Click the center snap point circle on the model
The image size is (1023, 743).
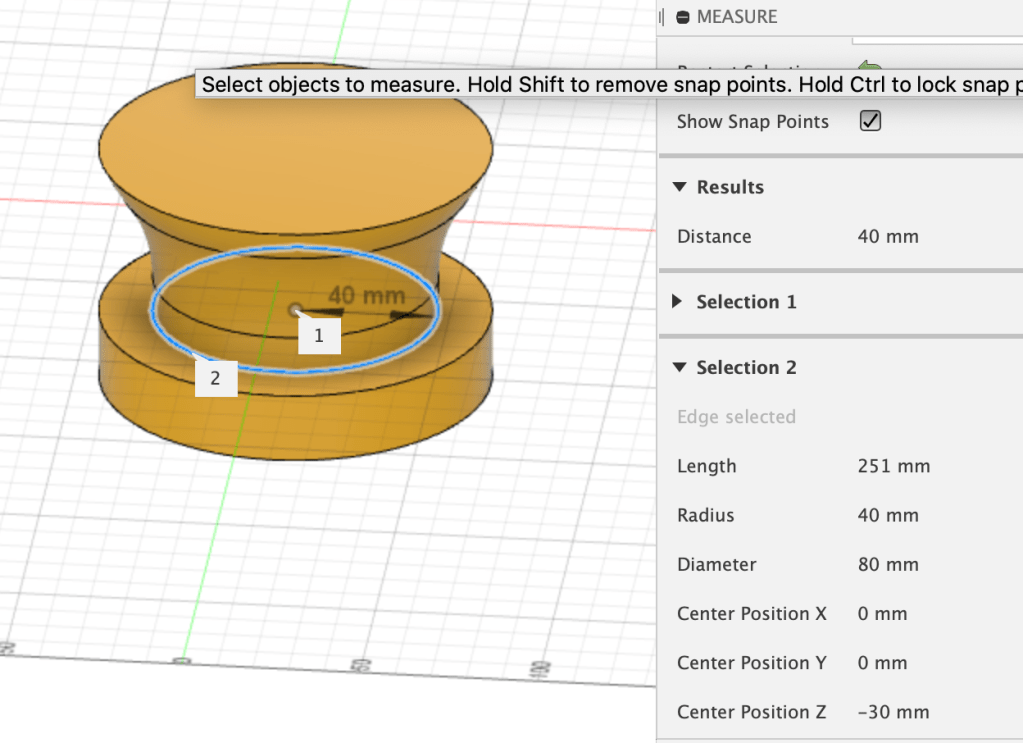(296, 309)
